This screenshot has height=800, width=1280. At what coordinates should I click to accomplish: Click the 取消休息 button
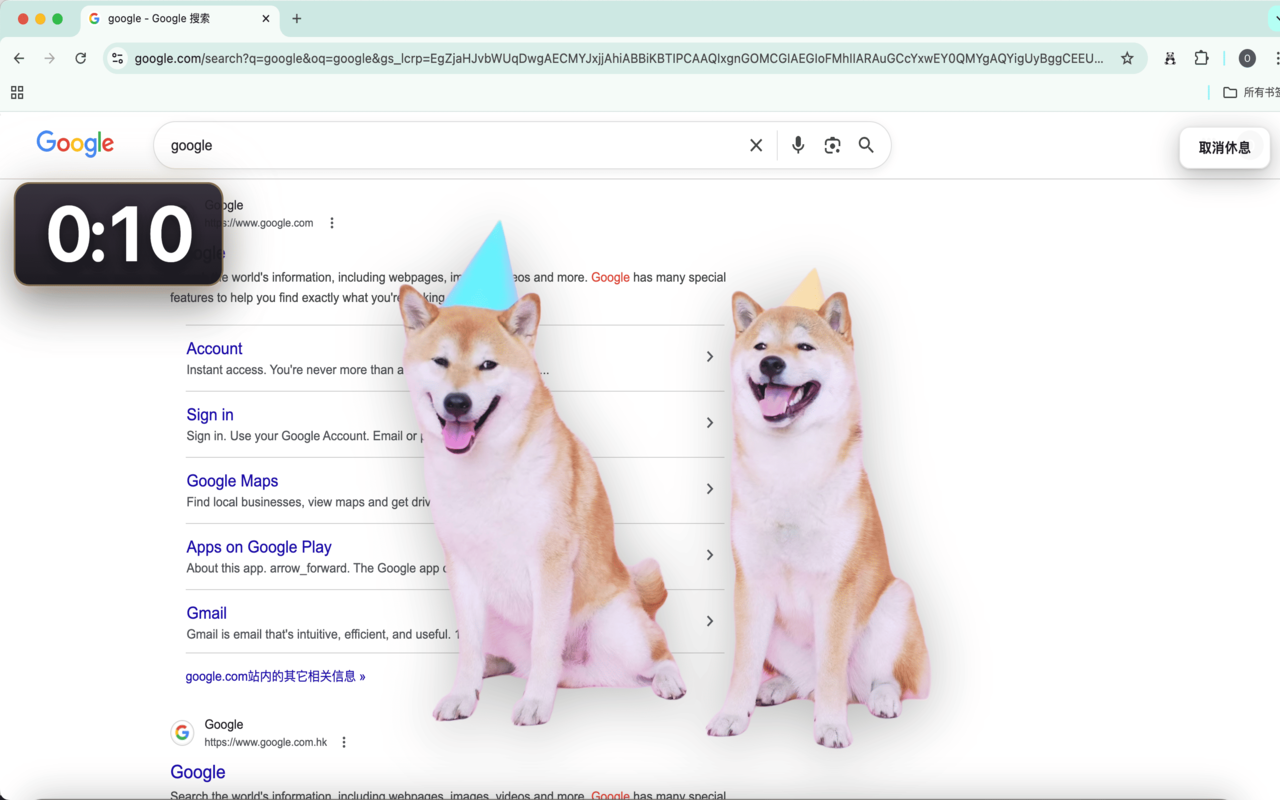1224,148
